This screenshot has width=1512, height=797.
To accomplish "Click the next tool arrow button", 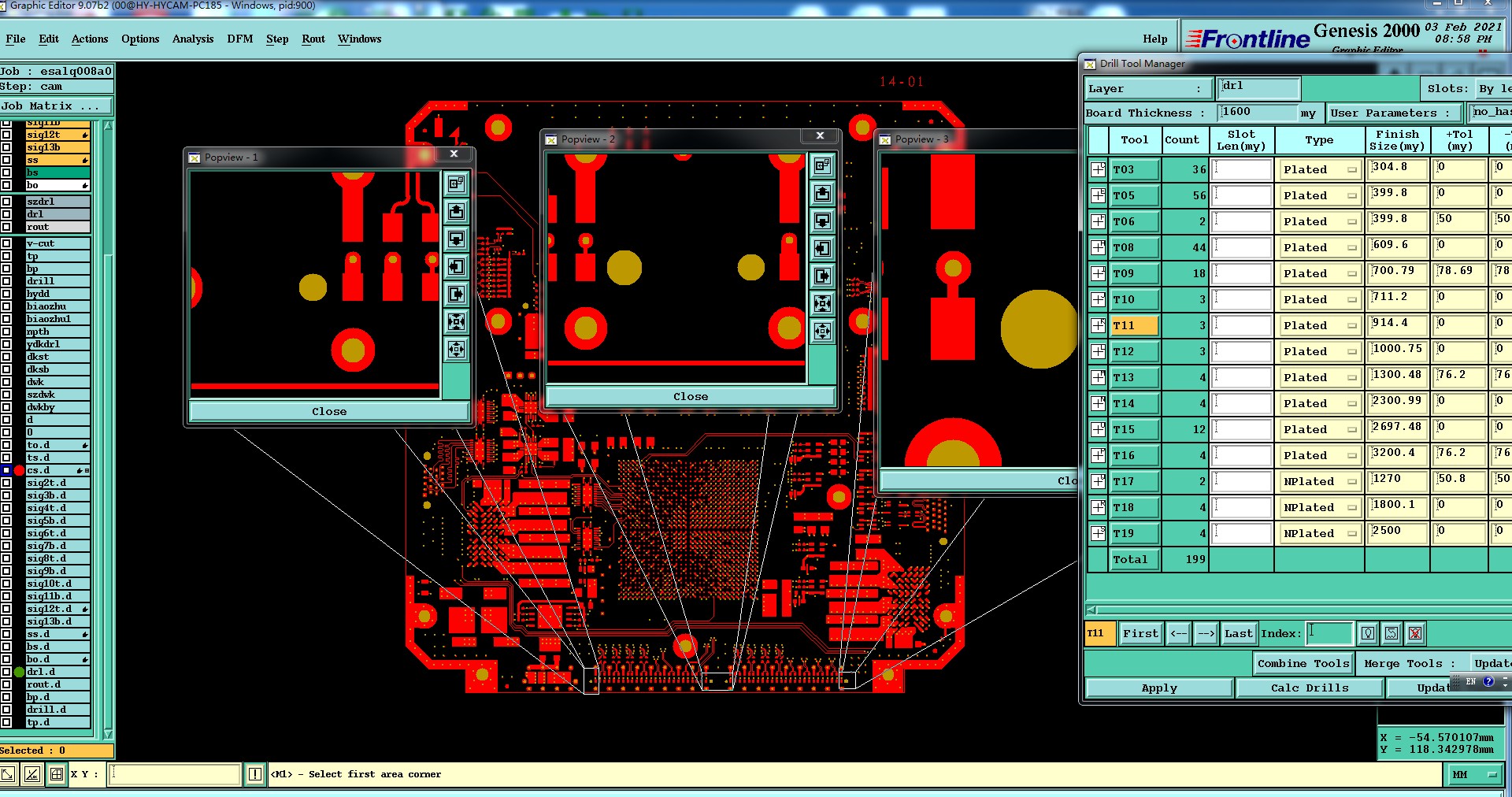I will [1206, 633].
